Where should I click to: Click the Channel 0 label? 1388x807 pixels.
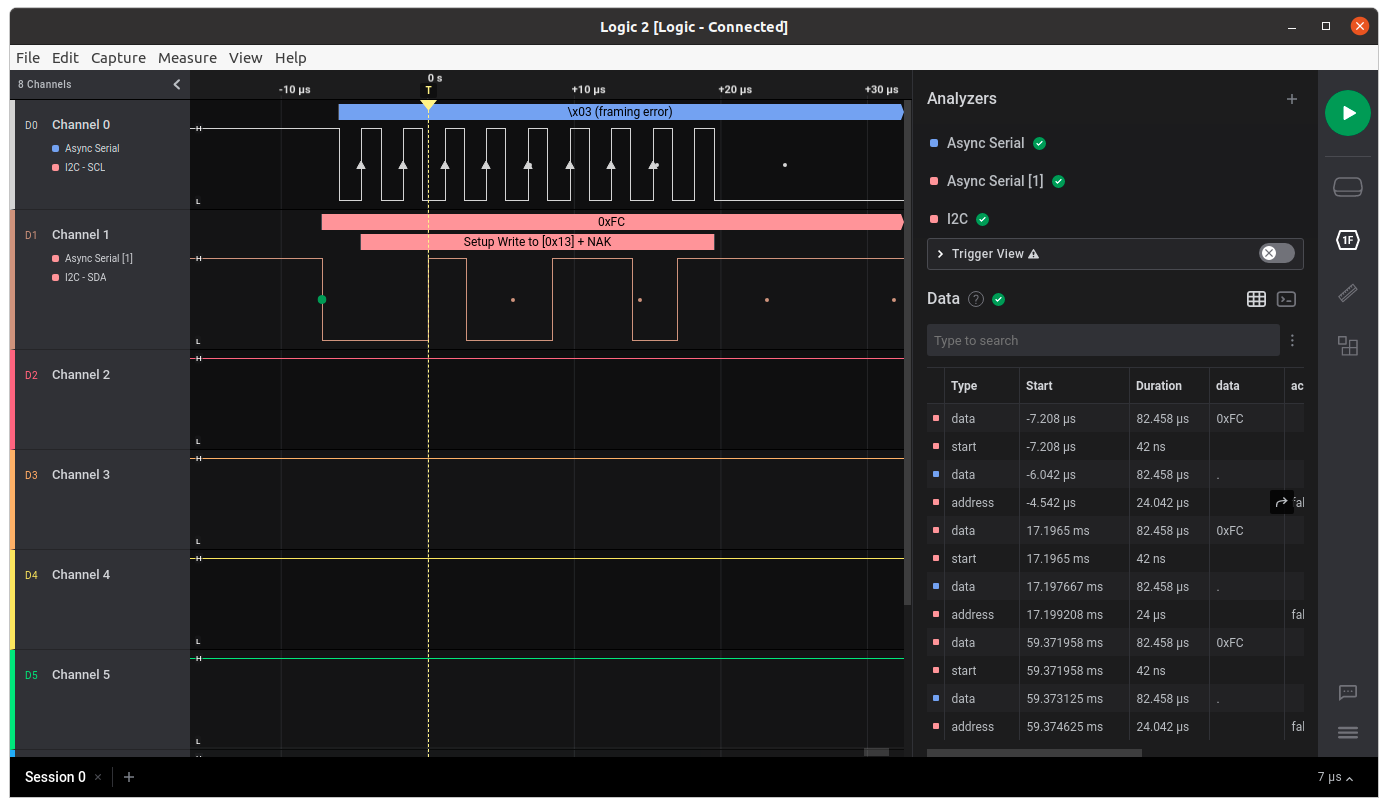coord(81,125)
